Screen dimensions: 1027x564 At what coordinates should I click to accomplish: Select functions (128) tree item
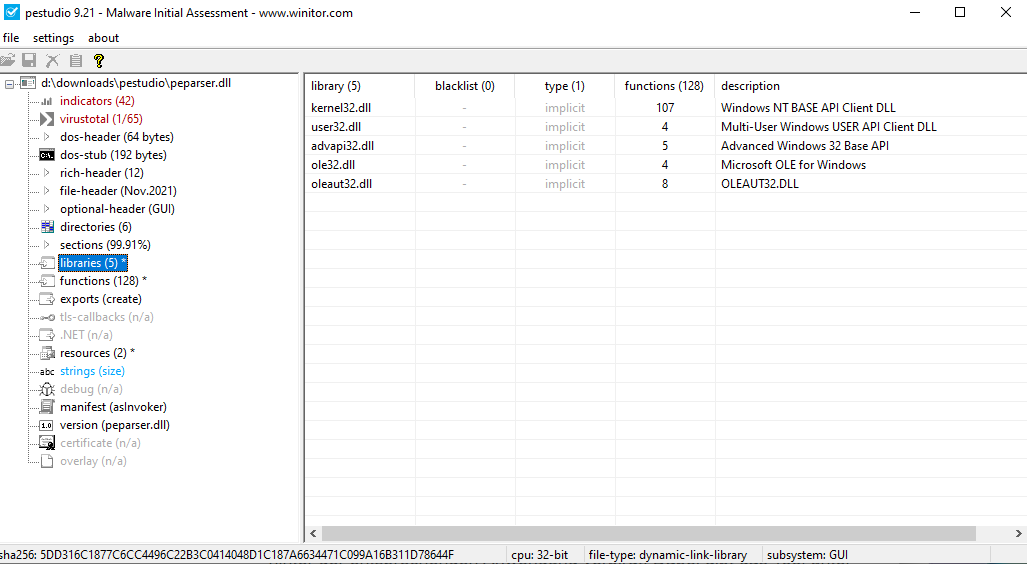pyautogui.click(x=103, y=281)
